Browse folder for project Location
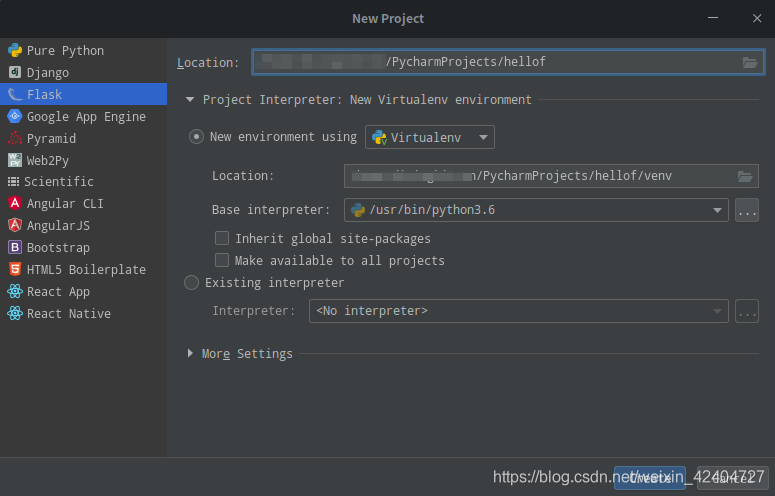 750,62
